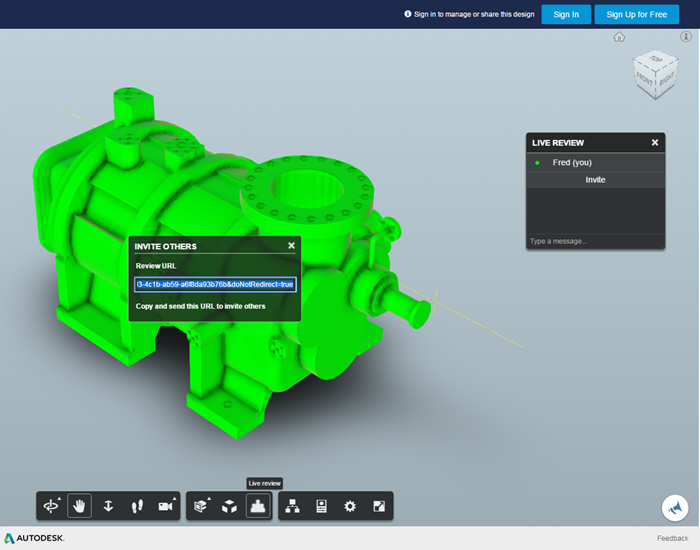
Task: Click the RIGHT face of ViewCube
Action: (x=667, y=79)
